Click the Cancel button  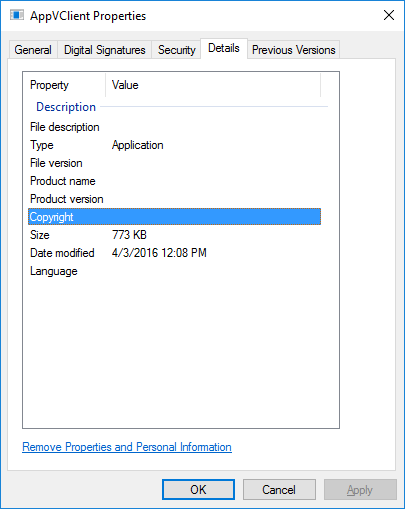tap(279, 490)
